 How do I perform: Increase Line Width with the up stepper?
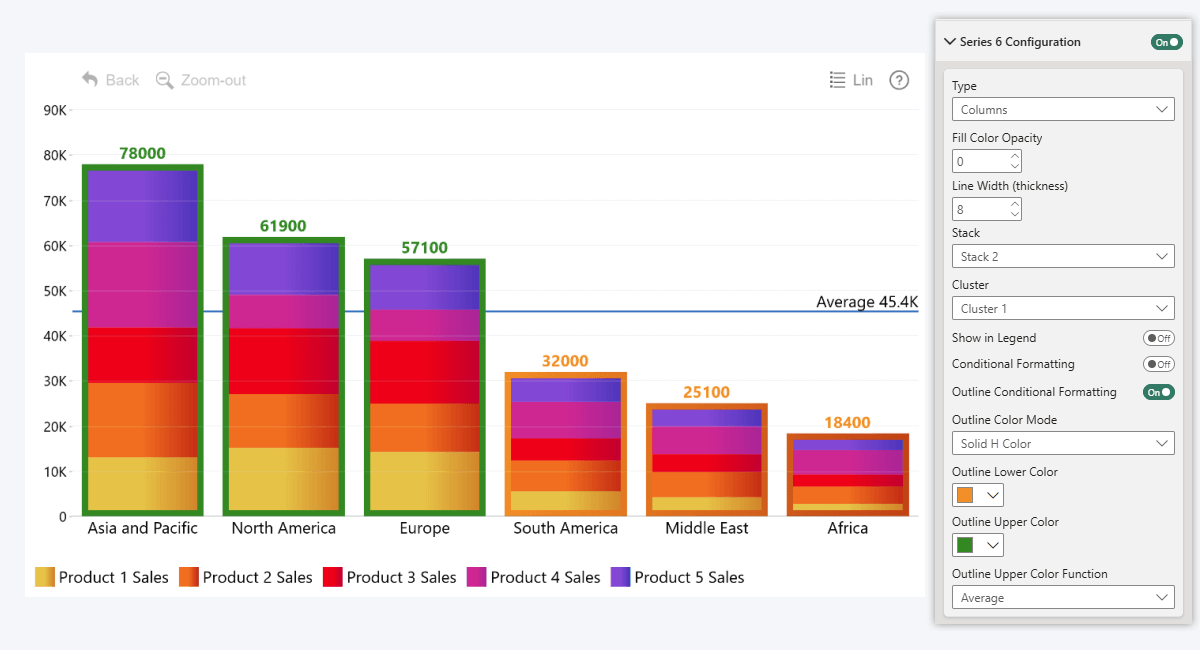1015,204
